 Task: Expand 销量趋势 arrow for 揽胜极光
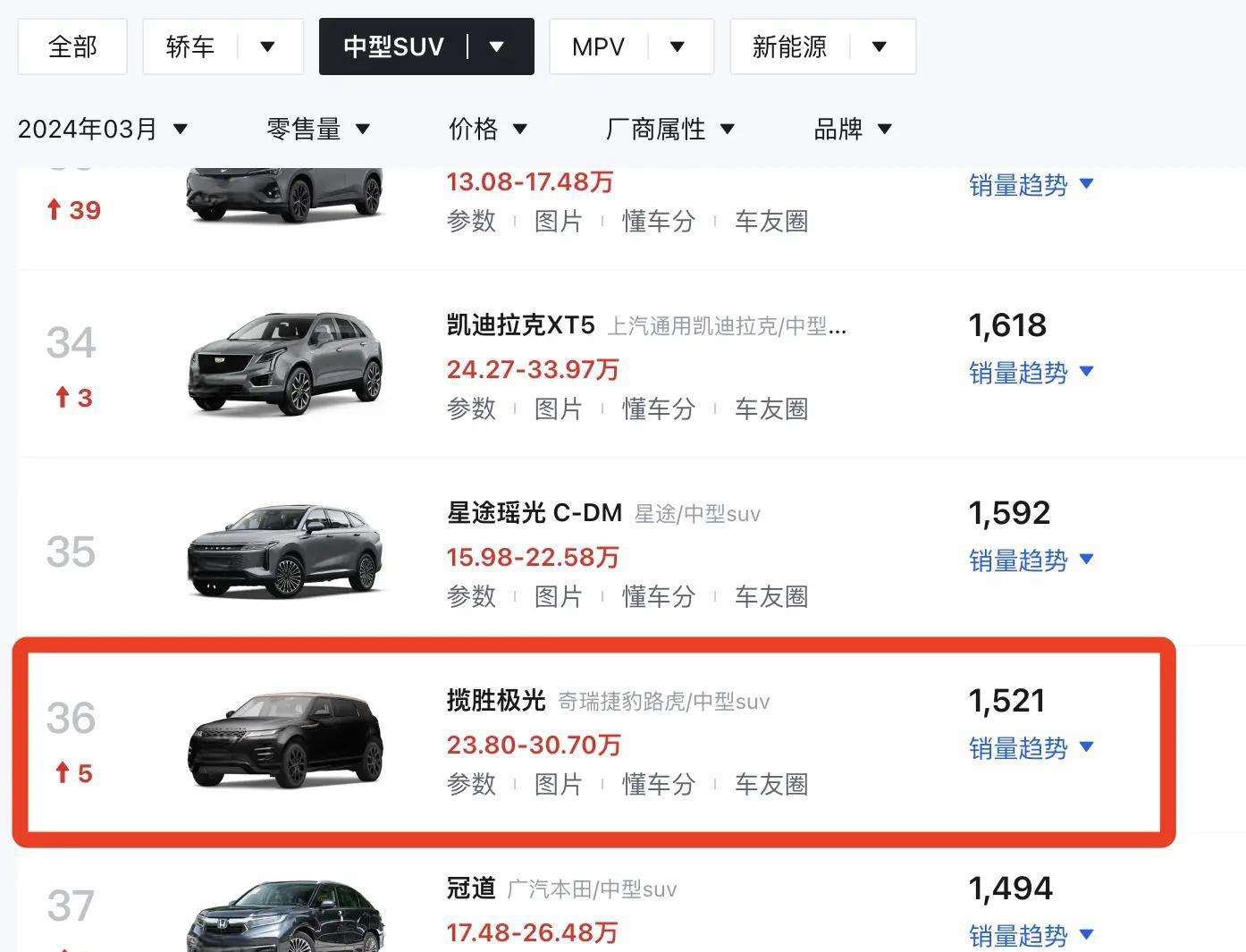pyautogui.click(x=1087, y=746)
